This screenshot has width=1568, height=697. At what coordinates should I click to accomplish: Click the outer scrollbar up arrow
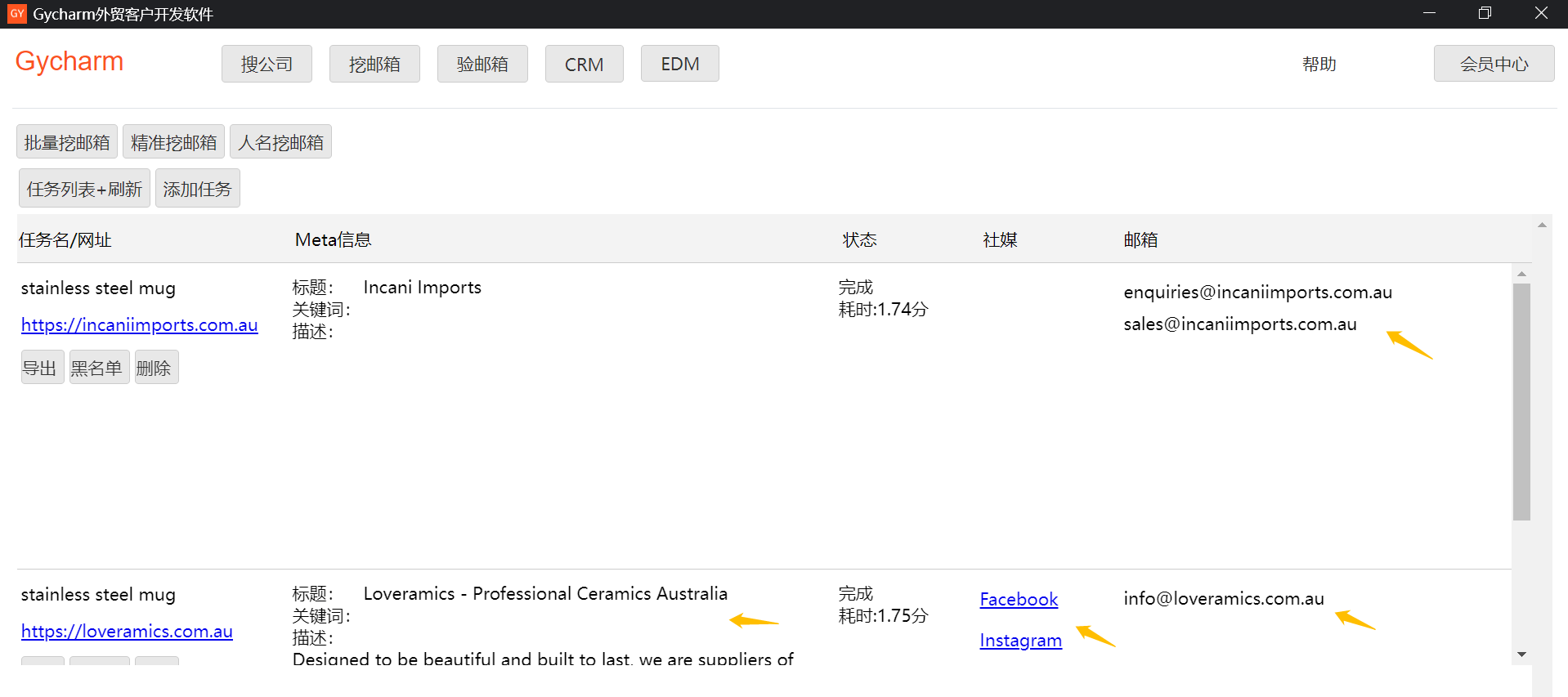coord(1542,225)
